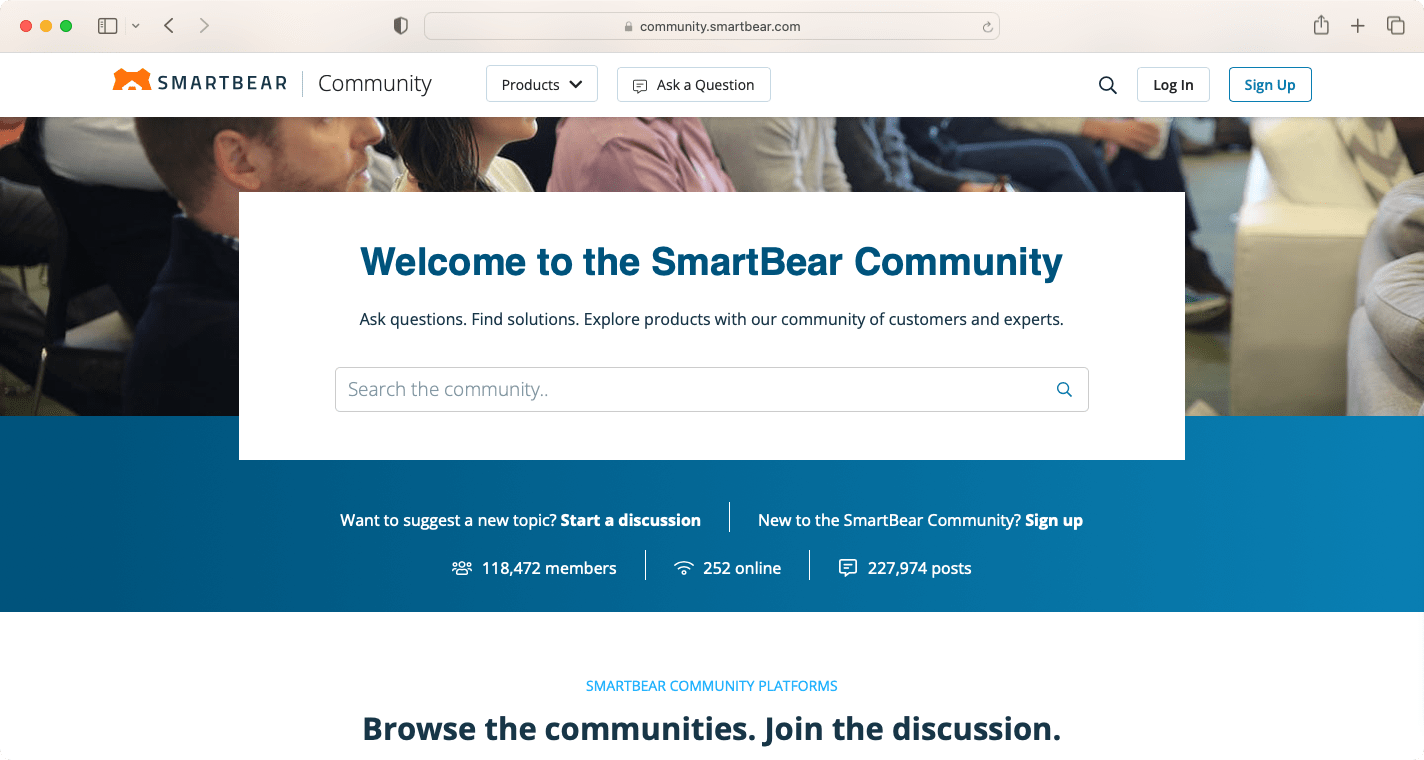The width and height of the screenshot is (1424, 760).
Task: Click the members group icon
Action: click(461, 568)
